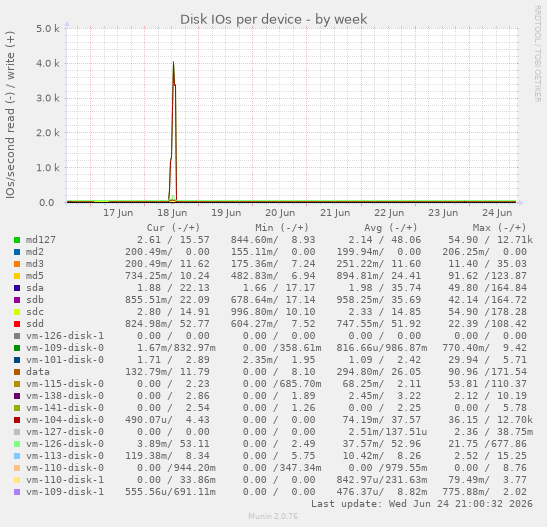Click the 'vm-104-disk-0' legend label
Viewport: 547px width, 527px height.
(x=65, y=420)
